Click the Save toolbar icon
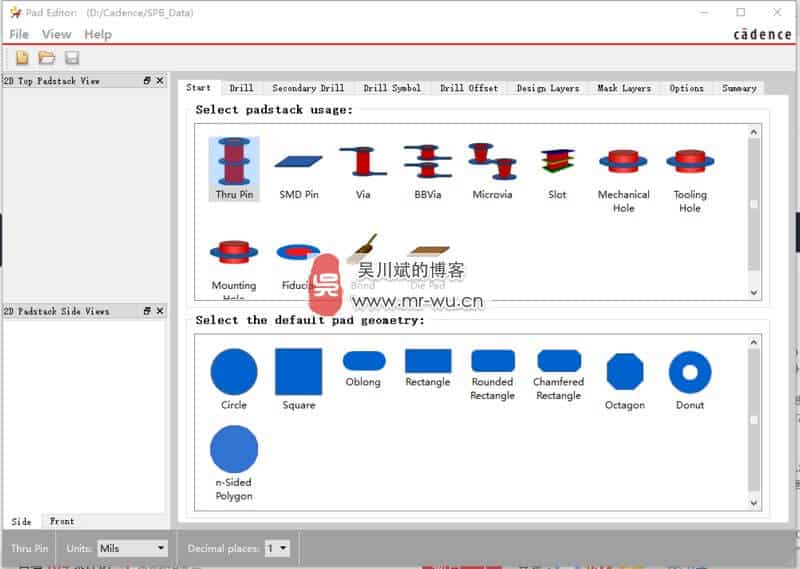The image size is (800, 569). (71, 58)
